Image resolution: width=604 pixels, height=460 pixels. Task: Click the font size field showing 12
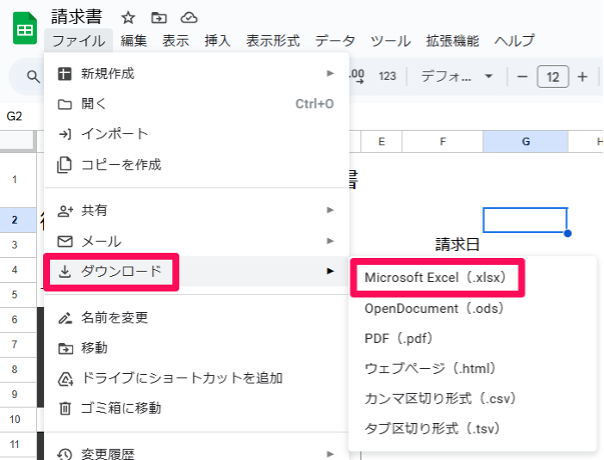(x=553, y=77)
